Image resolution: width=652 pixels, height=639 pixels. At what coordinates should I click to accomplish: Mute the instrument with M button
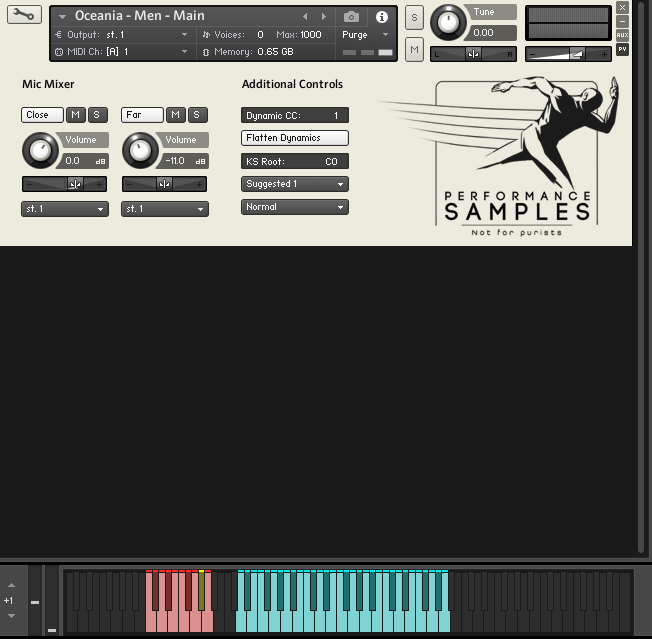point(414,49)
